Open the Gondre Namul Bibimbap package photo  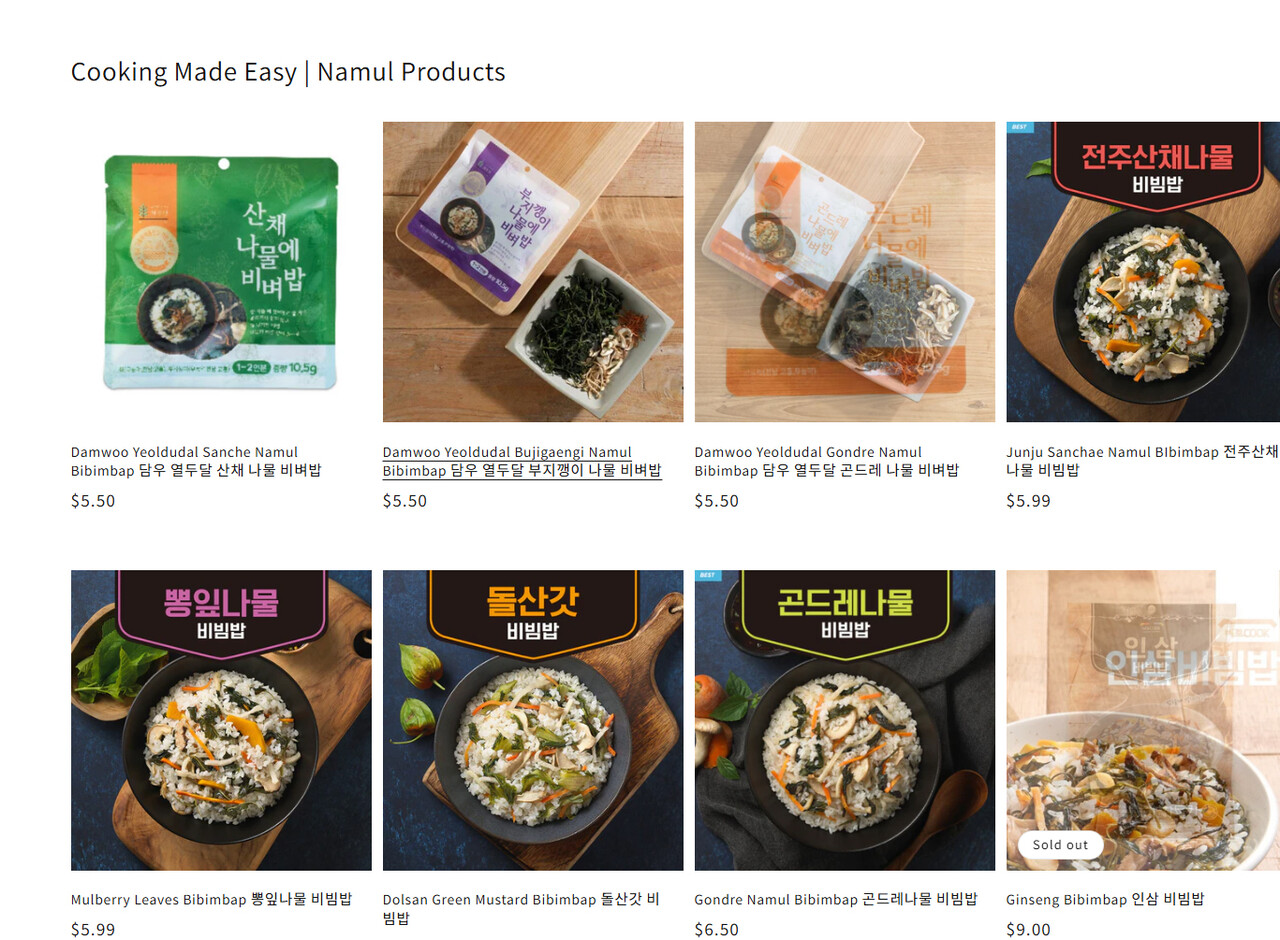click(x=845, y=272)
